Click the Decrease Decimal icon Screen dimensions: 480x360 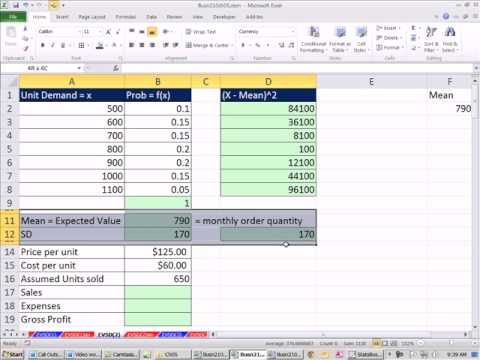291,45
